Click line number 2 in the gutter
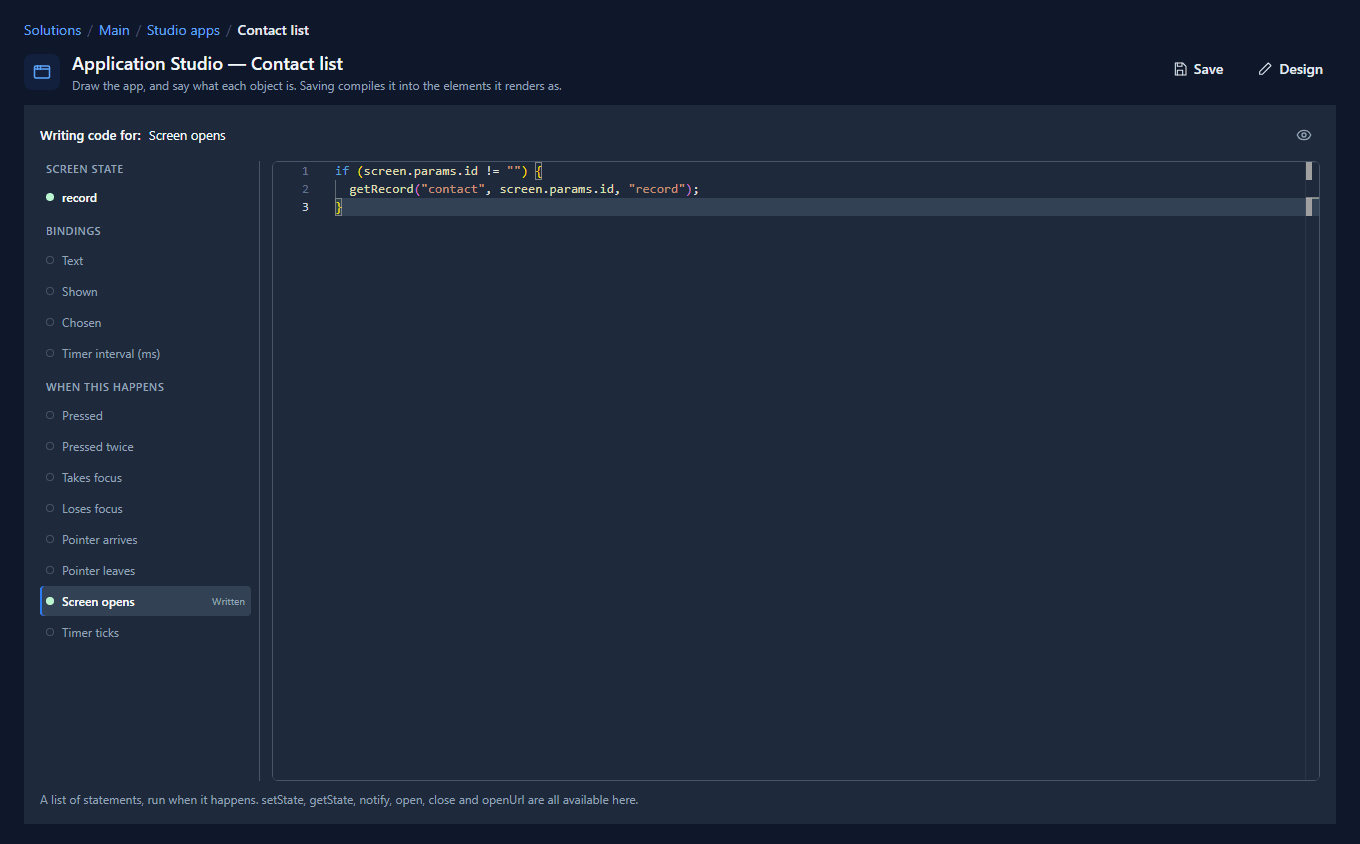 pos(305,189)
